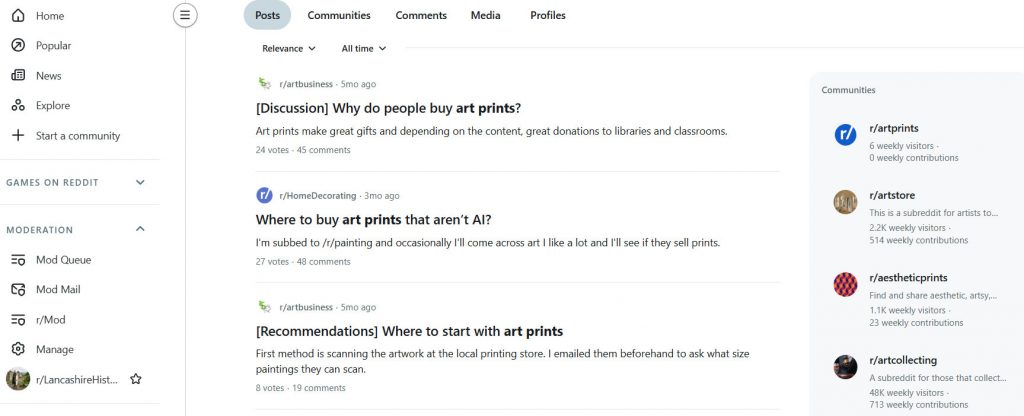Open post Where to buy art prints
Screen dimensions: 1024x416
coord(373,220)
